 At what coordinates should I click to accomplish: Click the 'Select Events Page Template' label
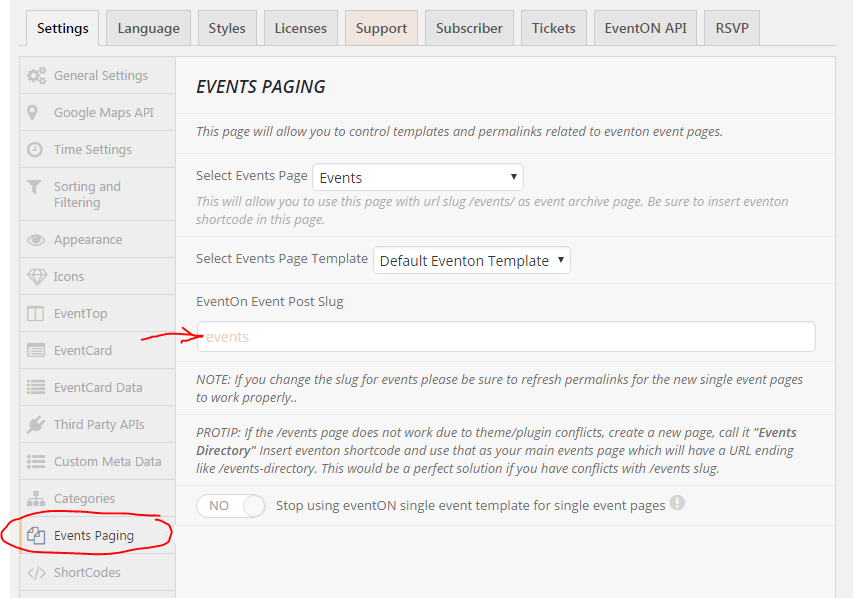point(282,259)
